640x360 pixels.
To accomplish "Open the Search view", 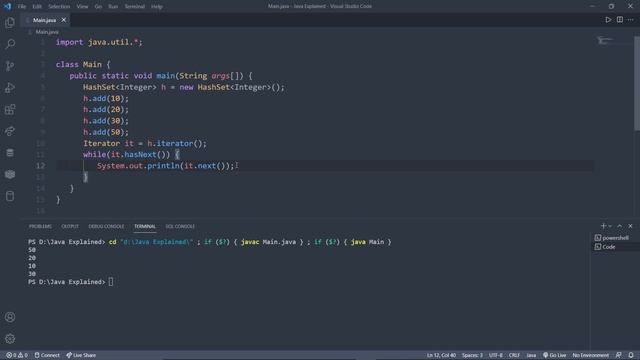I will (x=10, y=44).
